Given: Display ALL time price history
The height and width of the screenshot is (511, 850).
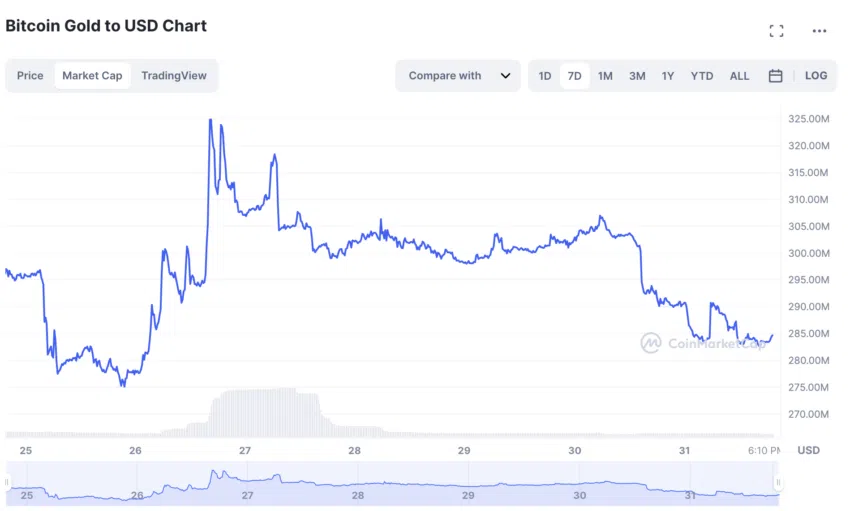Looking at the screenshot, I should pos(739,76).
